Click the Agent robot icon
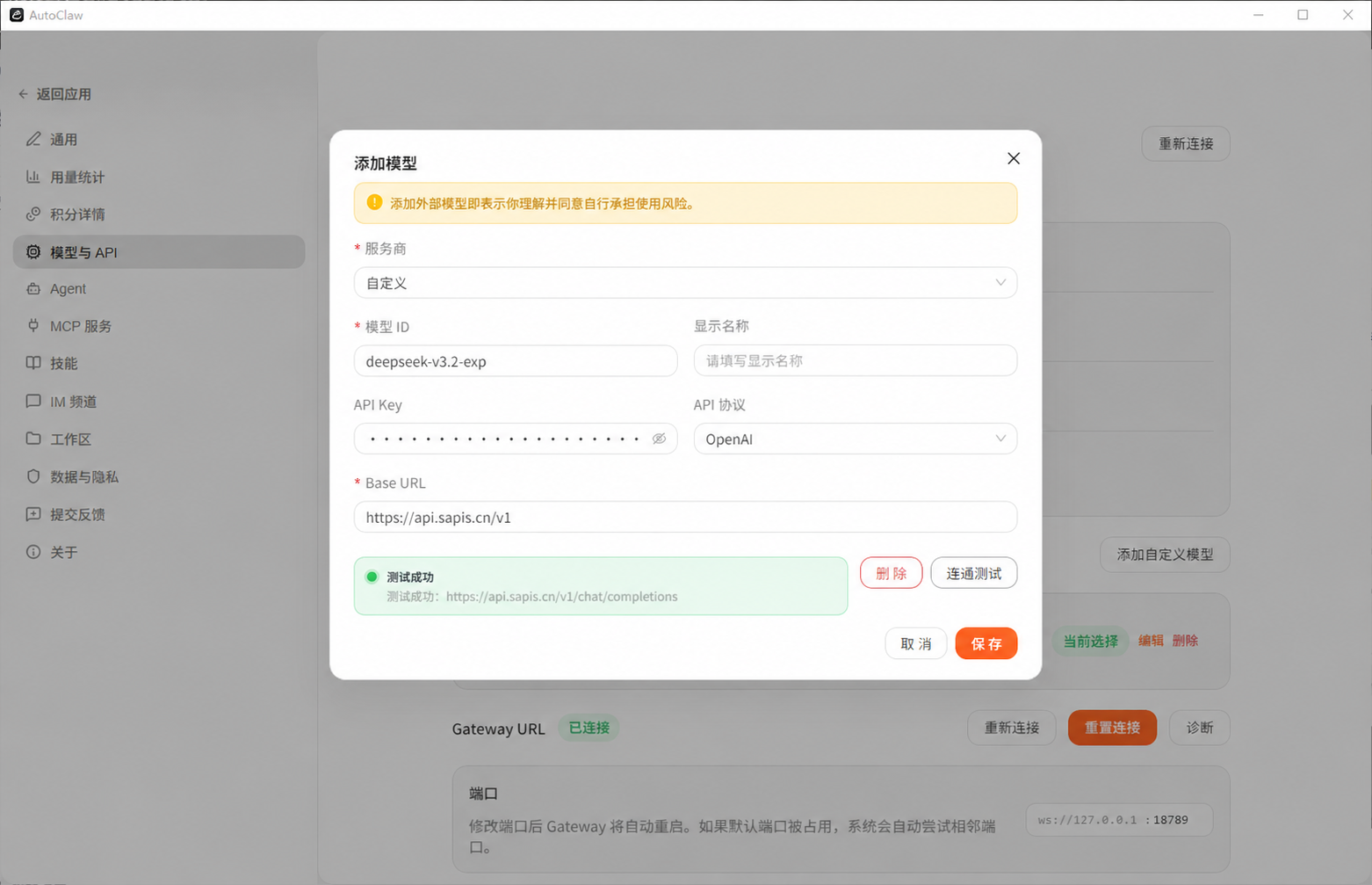 33,288
